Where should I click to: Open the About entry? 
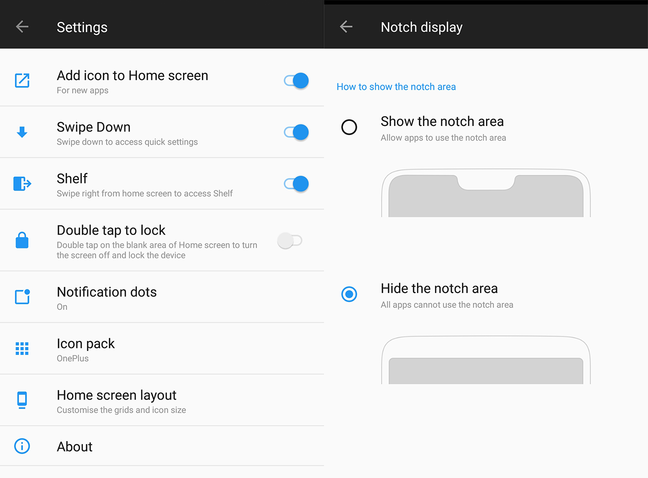tap(162, 446)
